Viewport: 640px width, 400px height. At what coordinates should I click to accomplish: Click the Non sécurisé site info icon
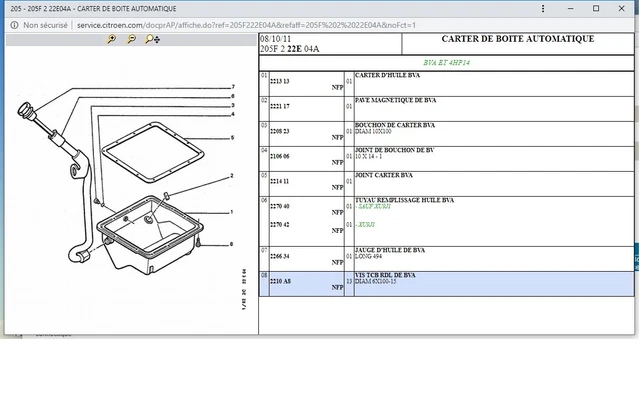pos(14,25)
